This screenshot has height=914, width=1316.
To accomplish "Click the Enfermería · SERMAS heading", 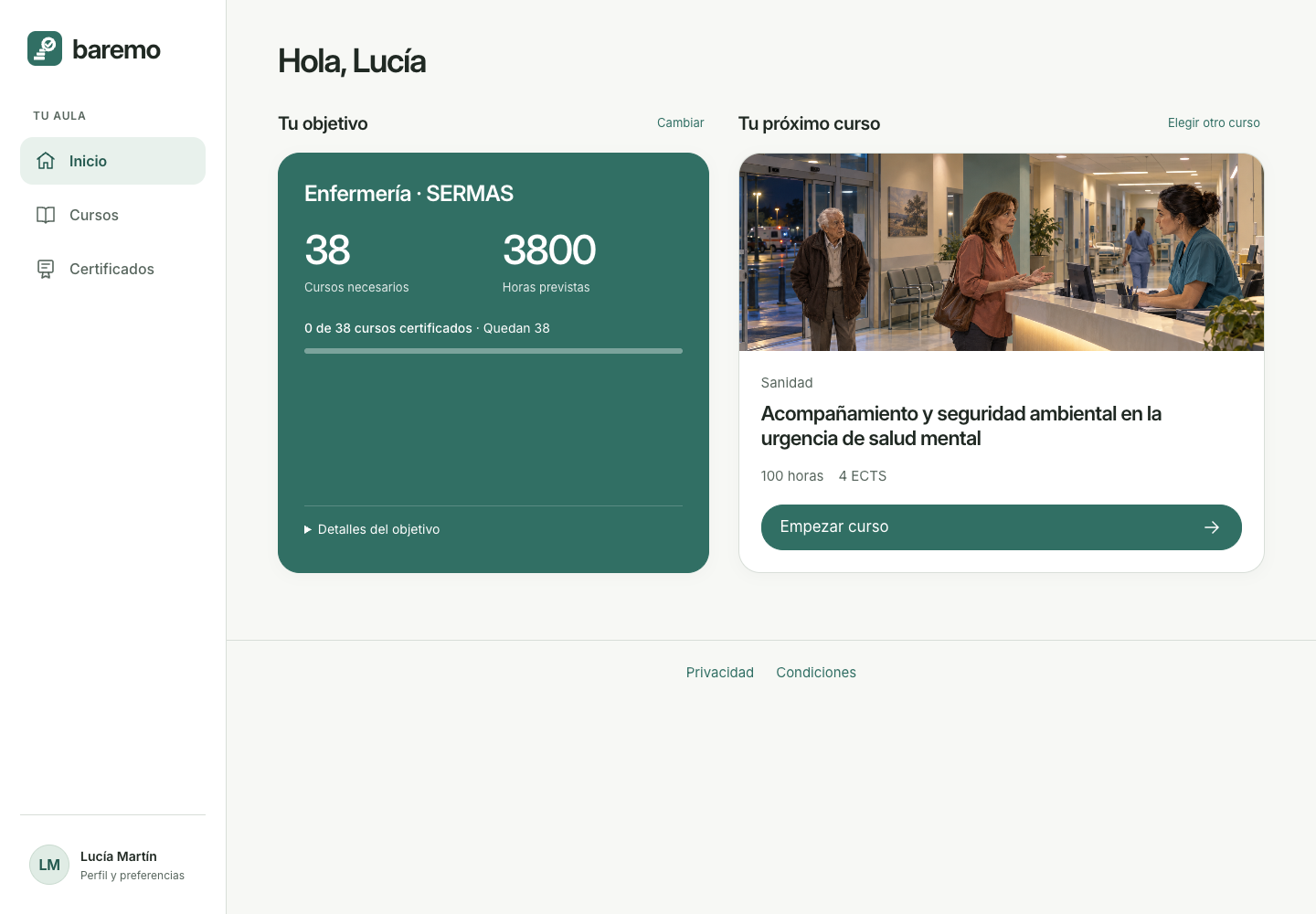I will 409,194.
